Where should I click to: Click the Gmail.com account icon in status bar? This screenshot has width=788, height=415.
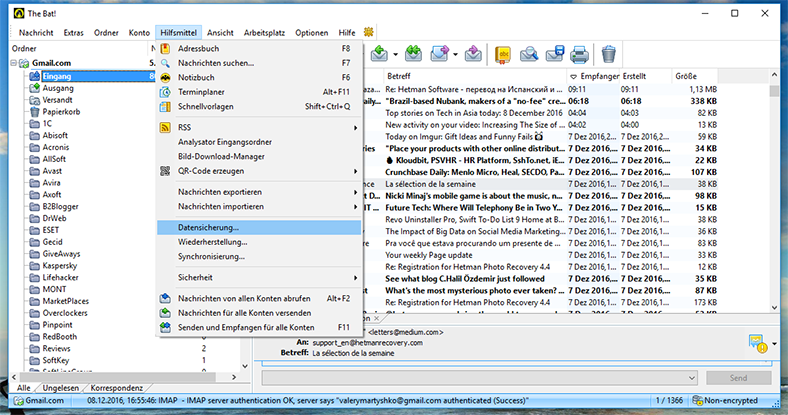click(x=19, y=401)
